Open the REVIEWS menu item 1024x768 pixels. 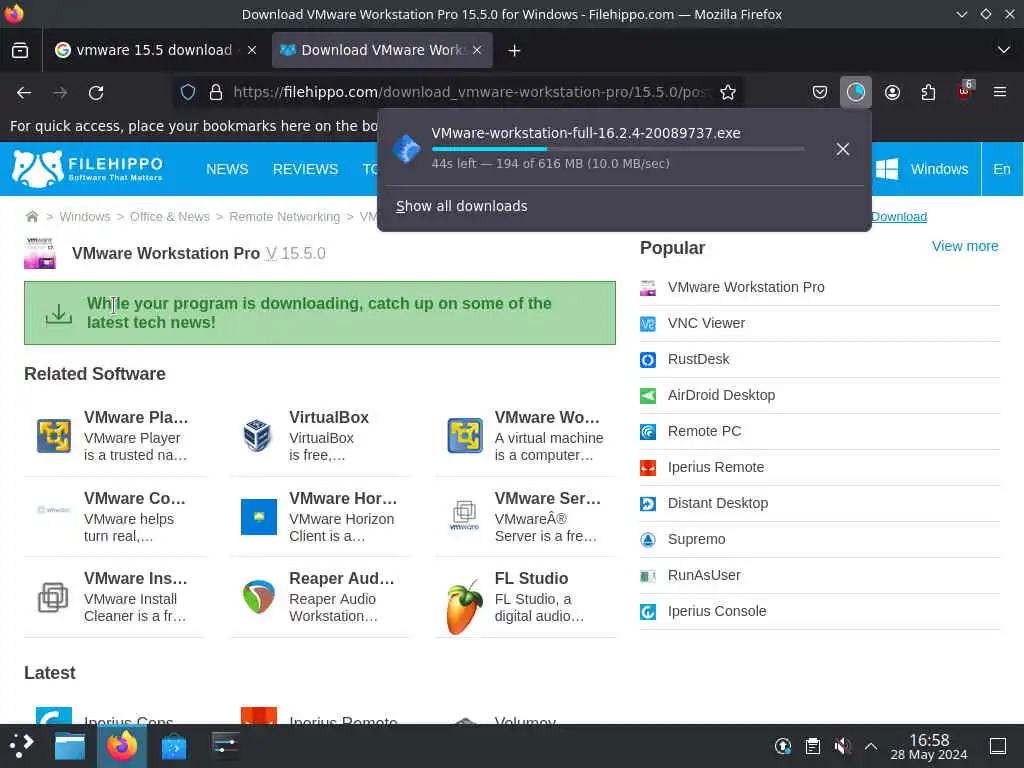[305, 169]
